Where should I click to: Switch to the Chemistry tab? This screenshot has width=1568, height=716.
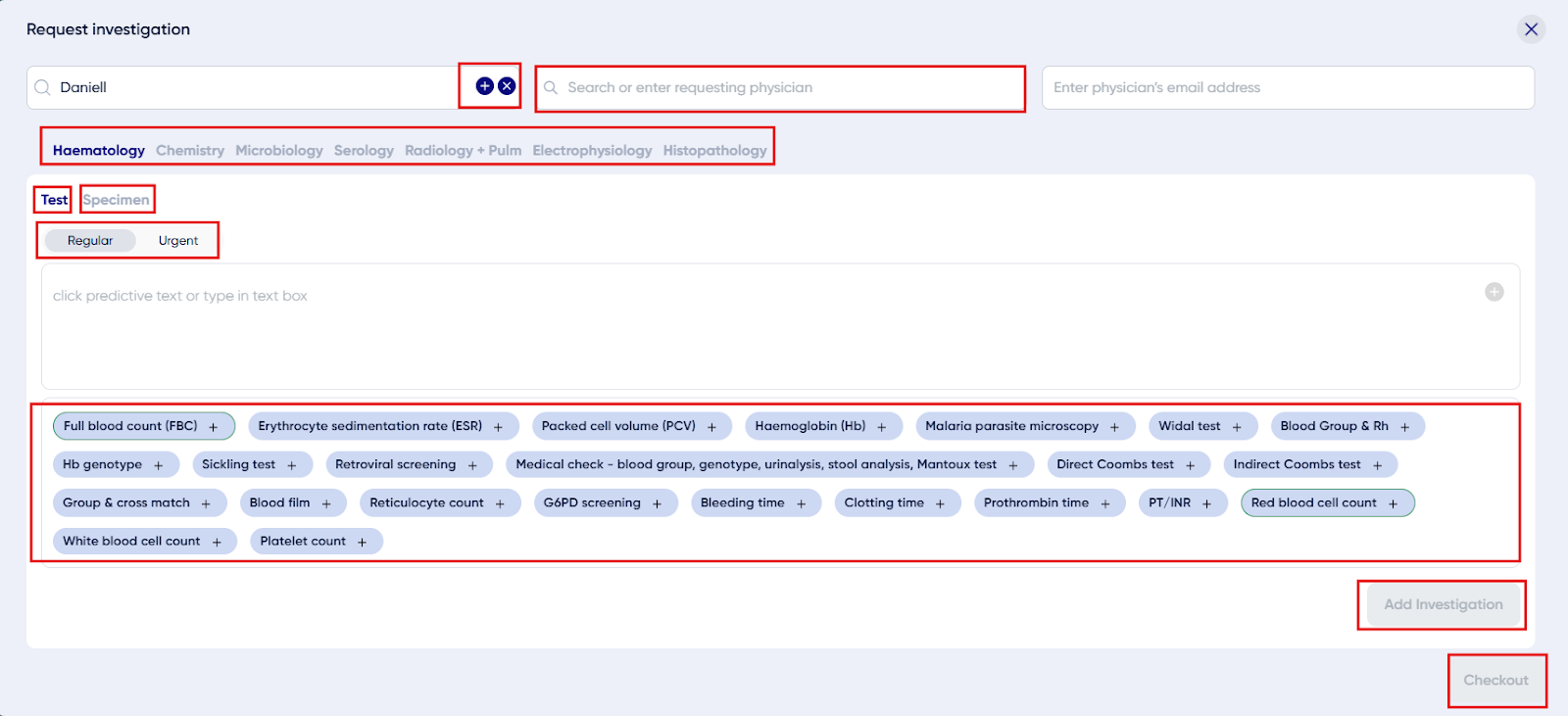(x=190, y=150)
